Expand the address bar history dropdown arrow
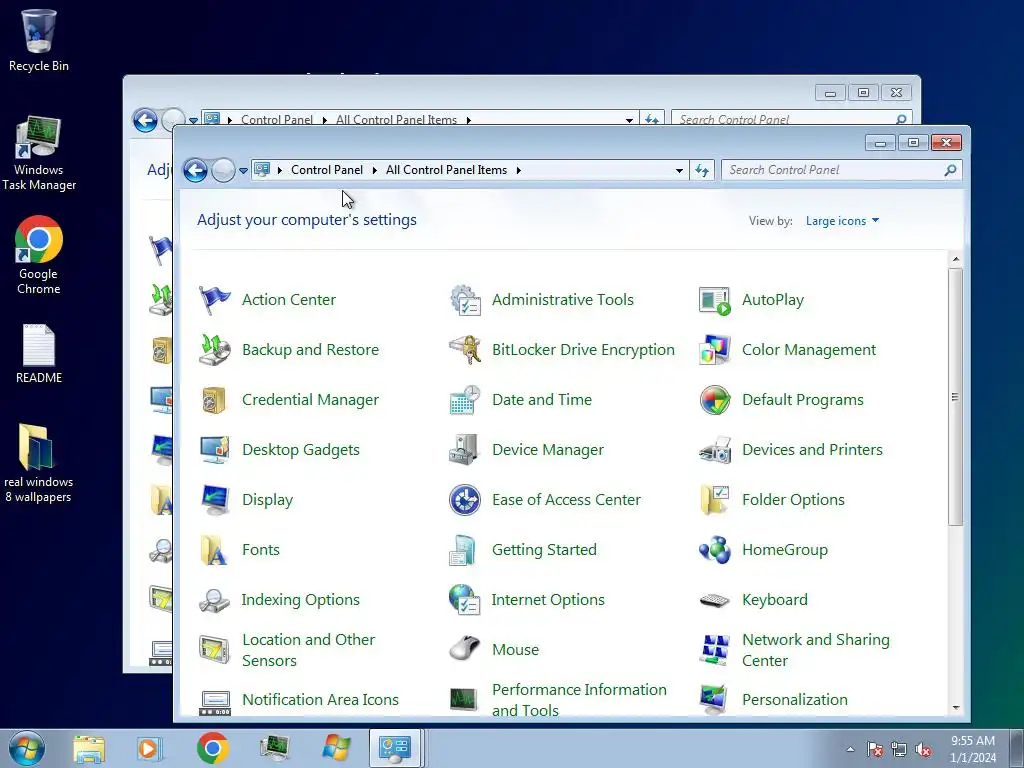The height and width of the screenshot is (768, 1024). pos(679,170)
